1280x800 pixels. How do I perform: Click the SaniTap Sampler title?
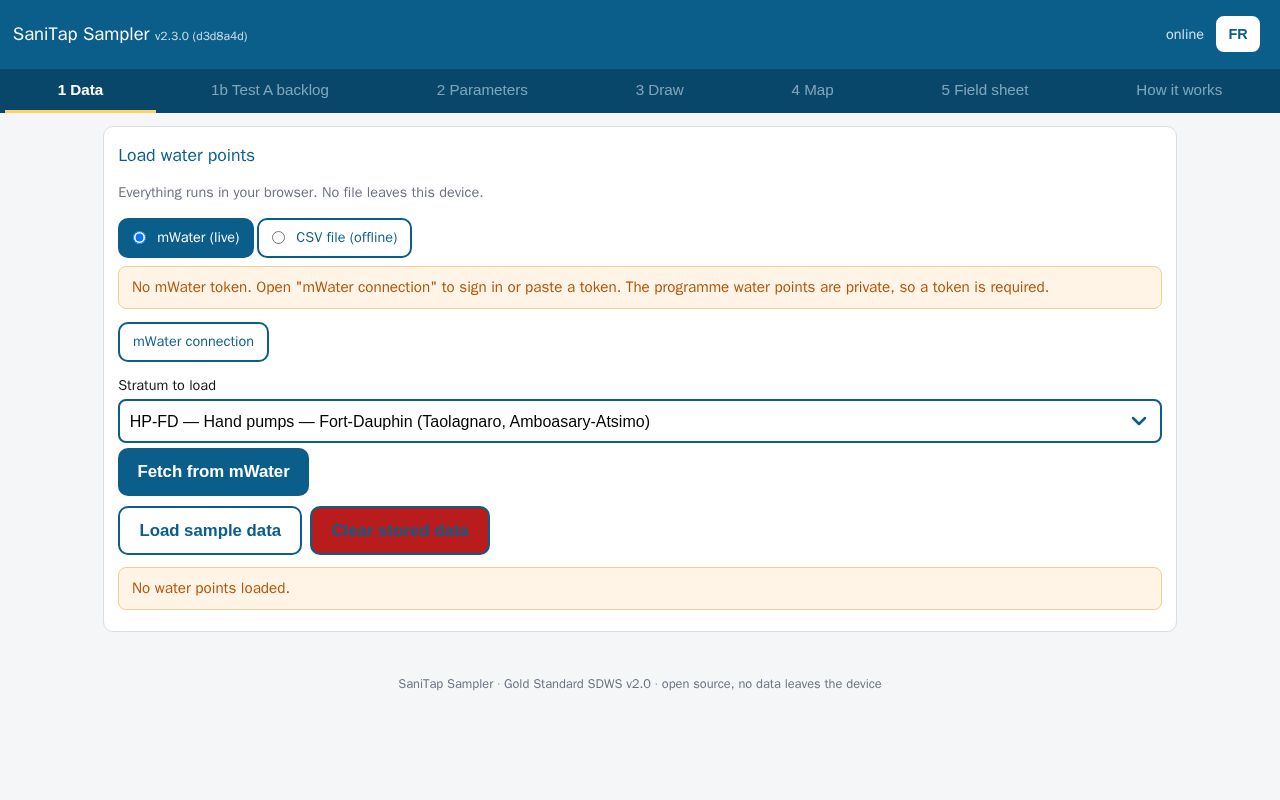(x=81, y=34)
